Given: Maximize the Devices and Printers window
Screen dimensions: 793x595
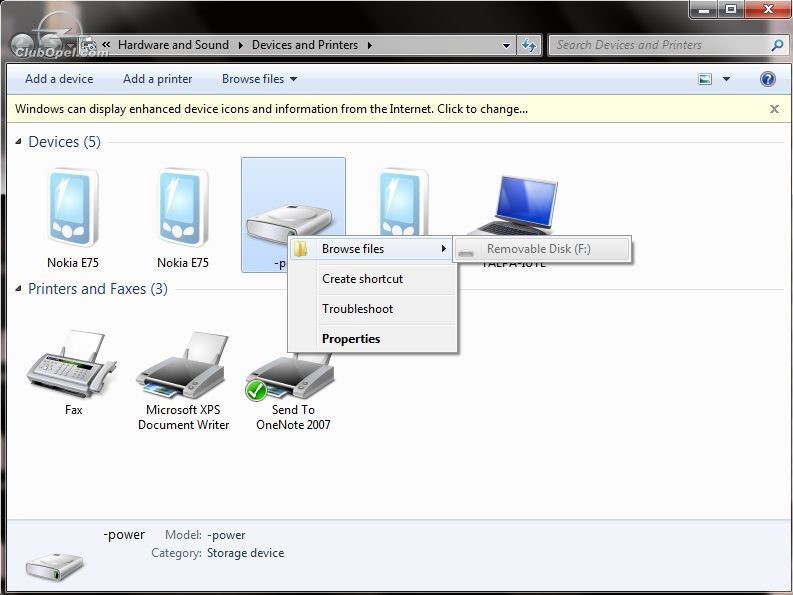Looking at the screenshot, I should 731,9.
